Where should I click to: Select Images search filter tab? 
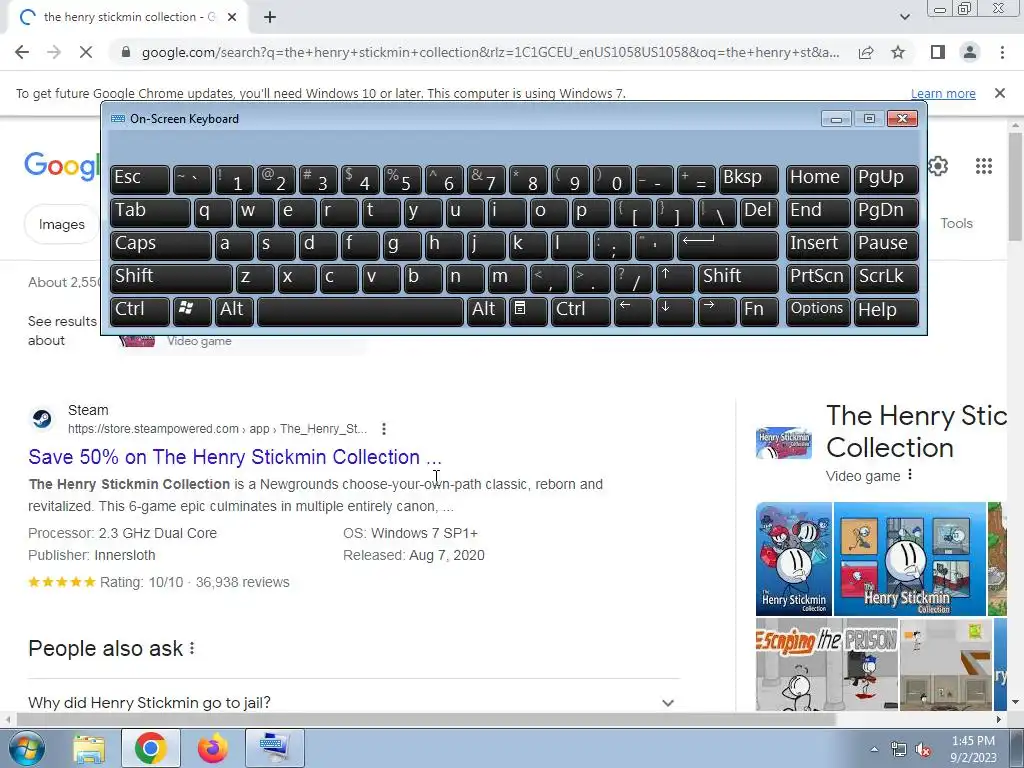point(61,224)
